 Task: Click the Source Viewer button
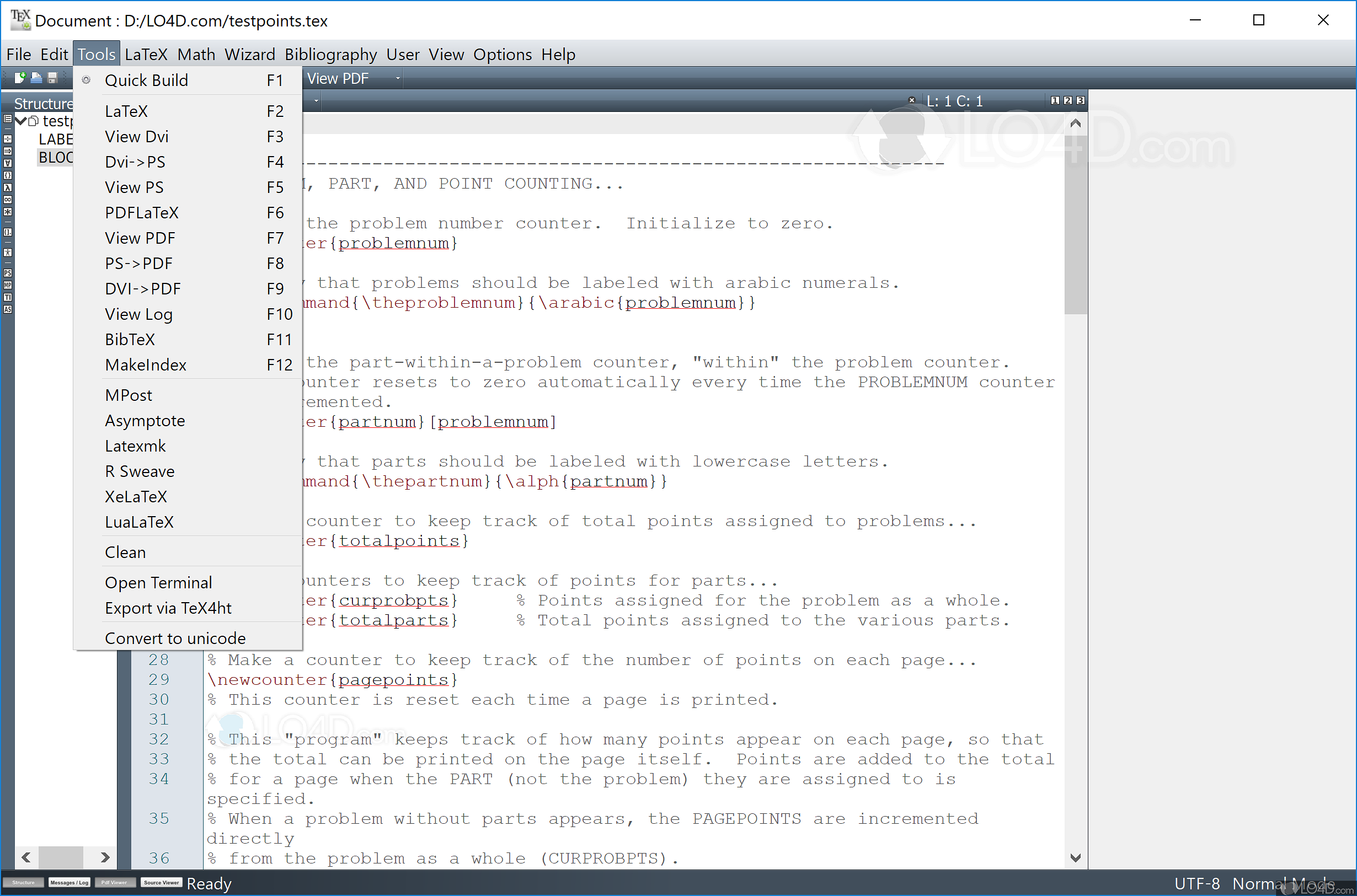pos(161,883)
